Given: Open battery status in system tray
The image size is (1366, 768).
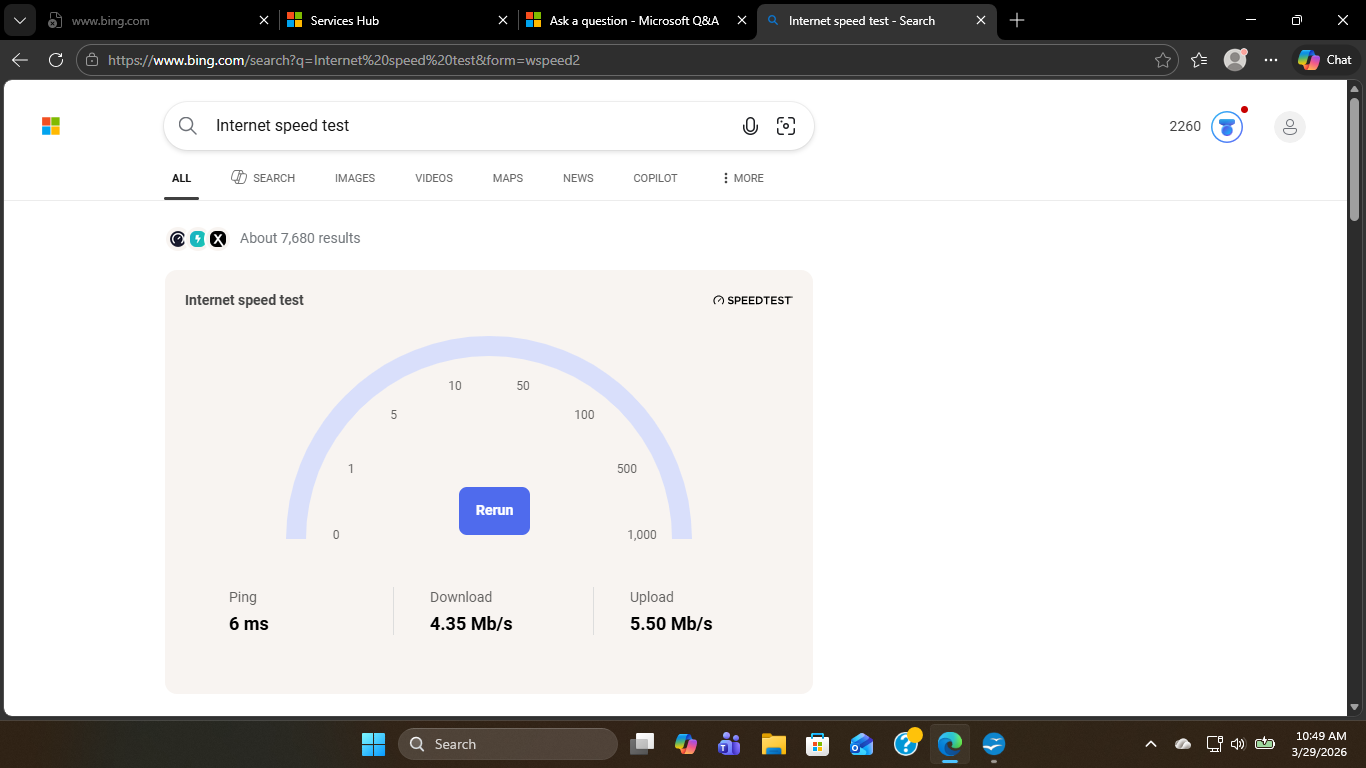Looking at the screenshot, I should click(1264, 744).
